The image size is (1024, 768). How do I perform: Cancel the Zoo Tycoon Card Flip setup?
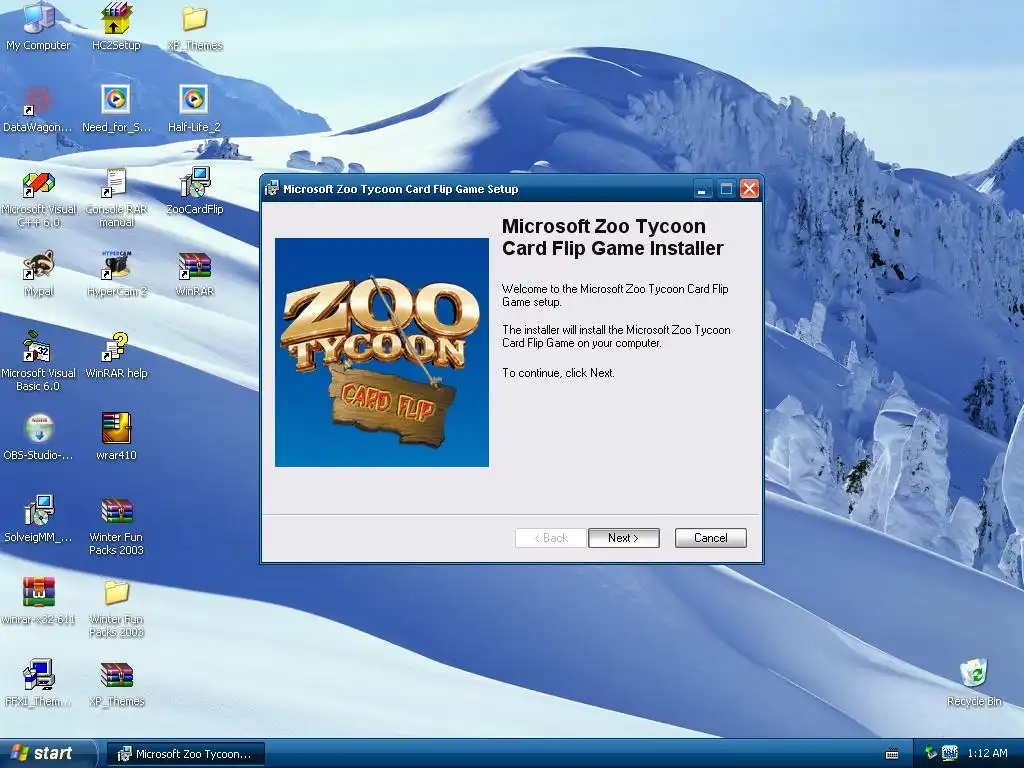point(711,538)
